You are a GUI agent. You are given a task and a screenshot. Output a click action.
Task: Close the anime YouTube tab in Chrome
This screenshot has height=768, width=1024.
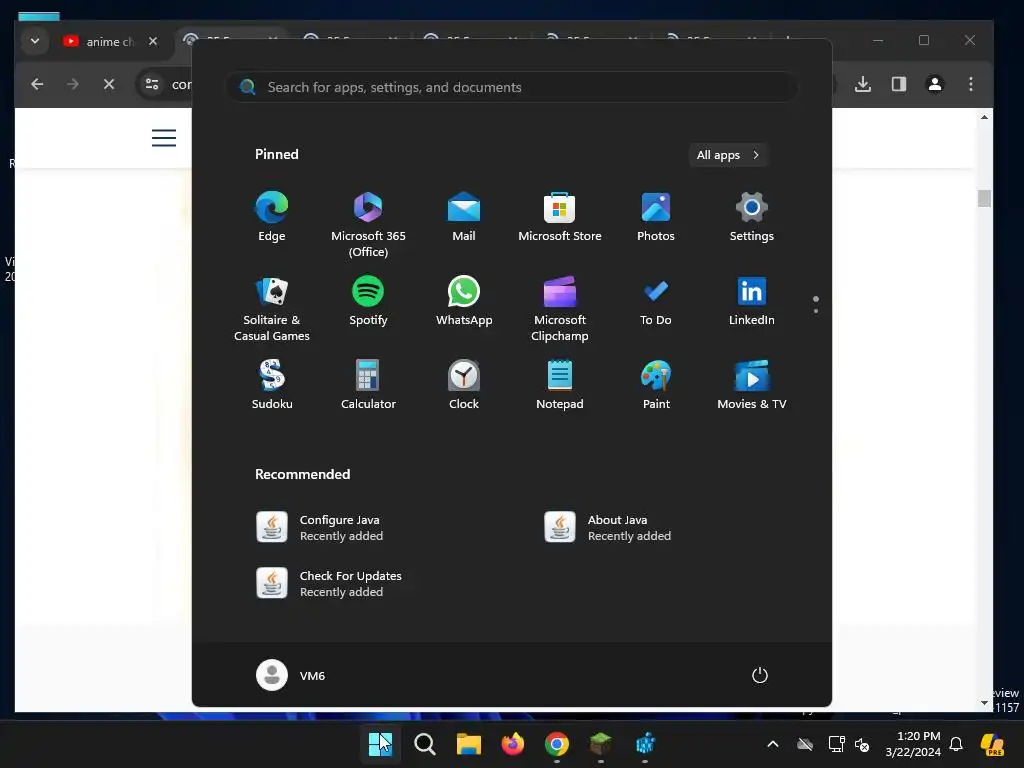153,41
